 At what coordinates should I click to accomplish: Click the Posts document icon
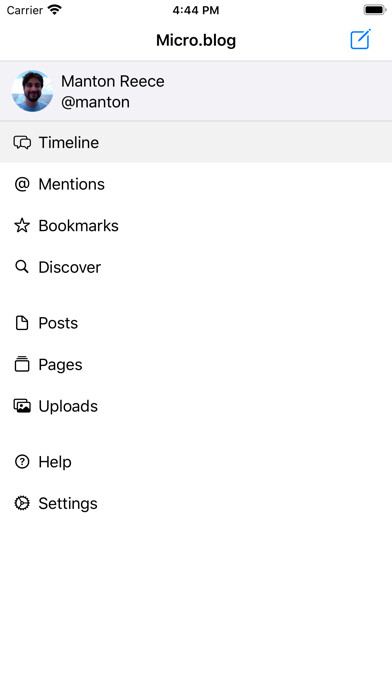tap(22, 323)
